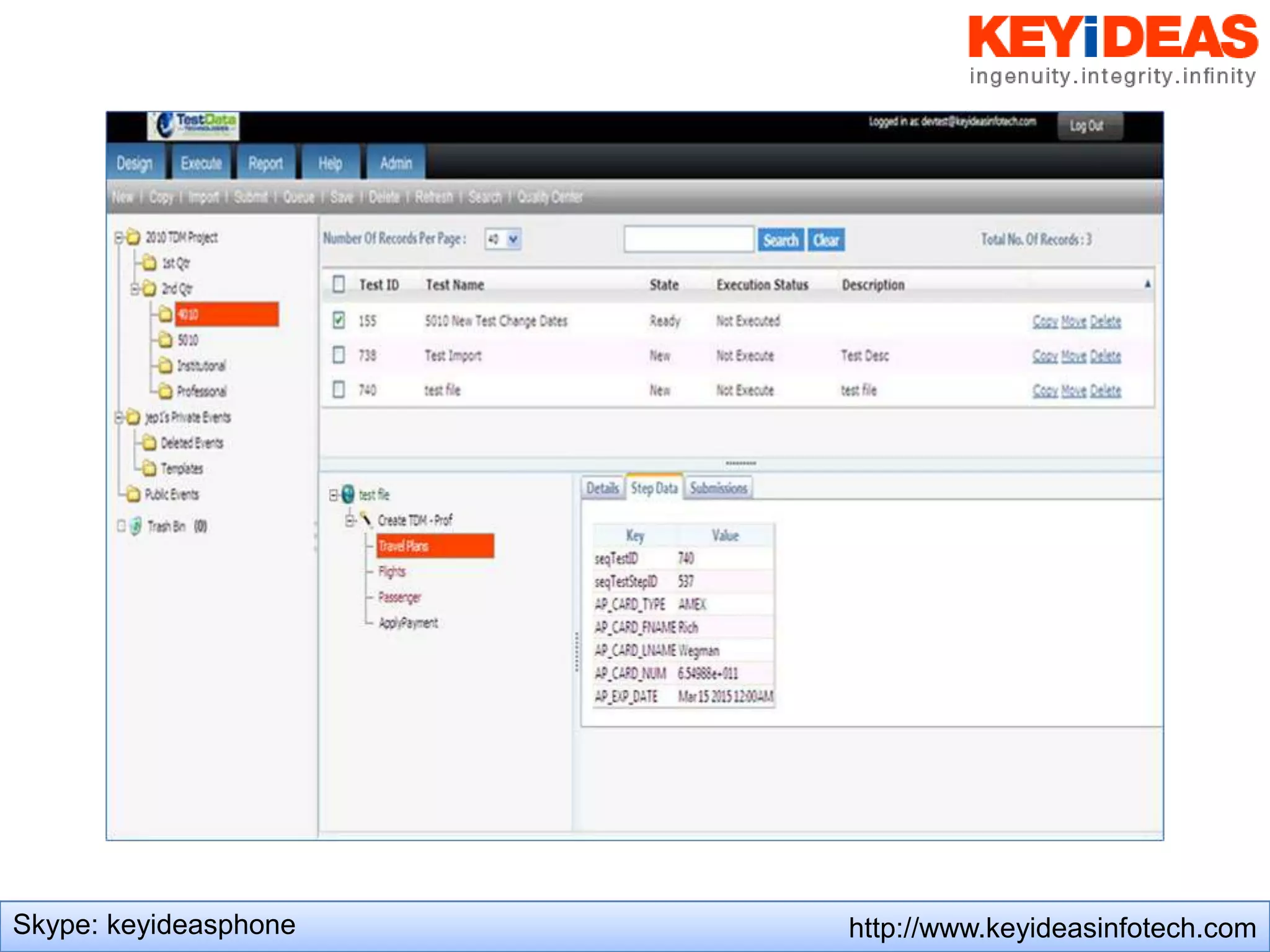Click the Professional folder icon
The image size is (1270, 952).
(165, 391)
